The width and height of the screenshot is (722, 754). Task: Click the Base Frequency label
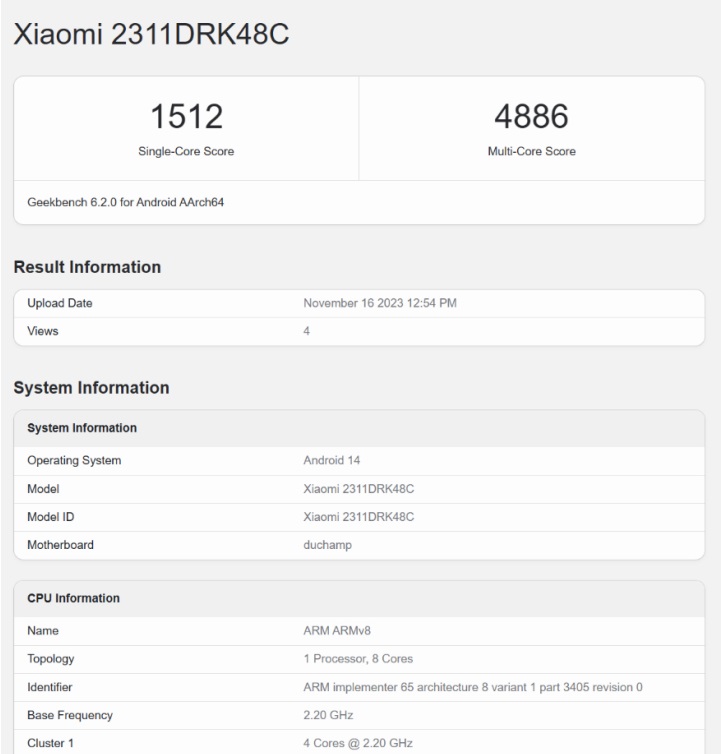[70, 716]
